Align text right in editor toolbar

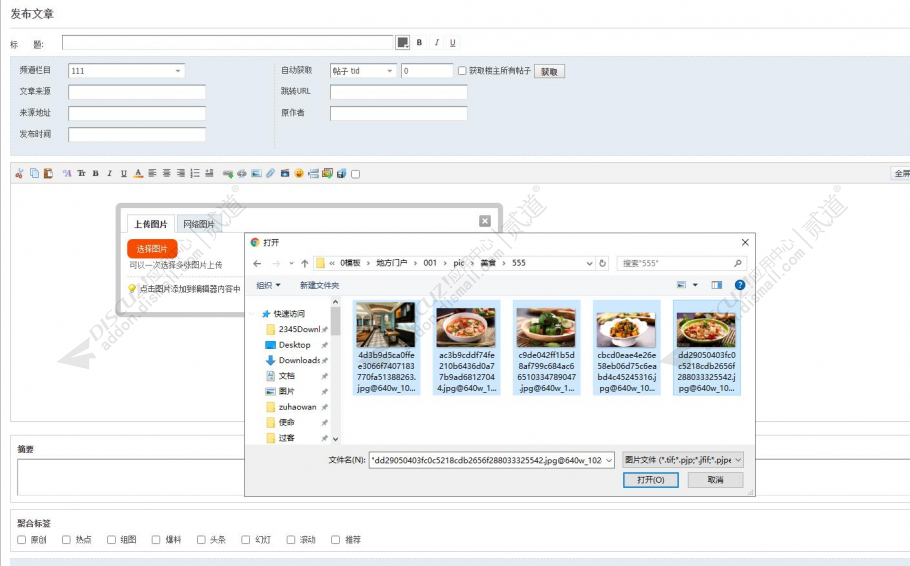tap(180, 173)
